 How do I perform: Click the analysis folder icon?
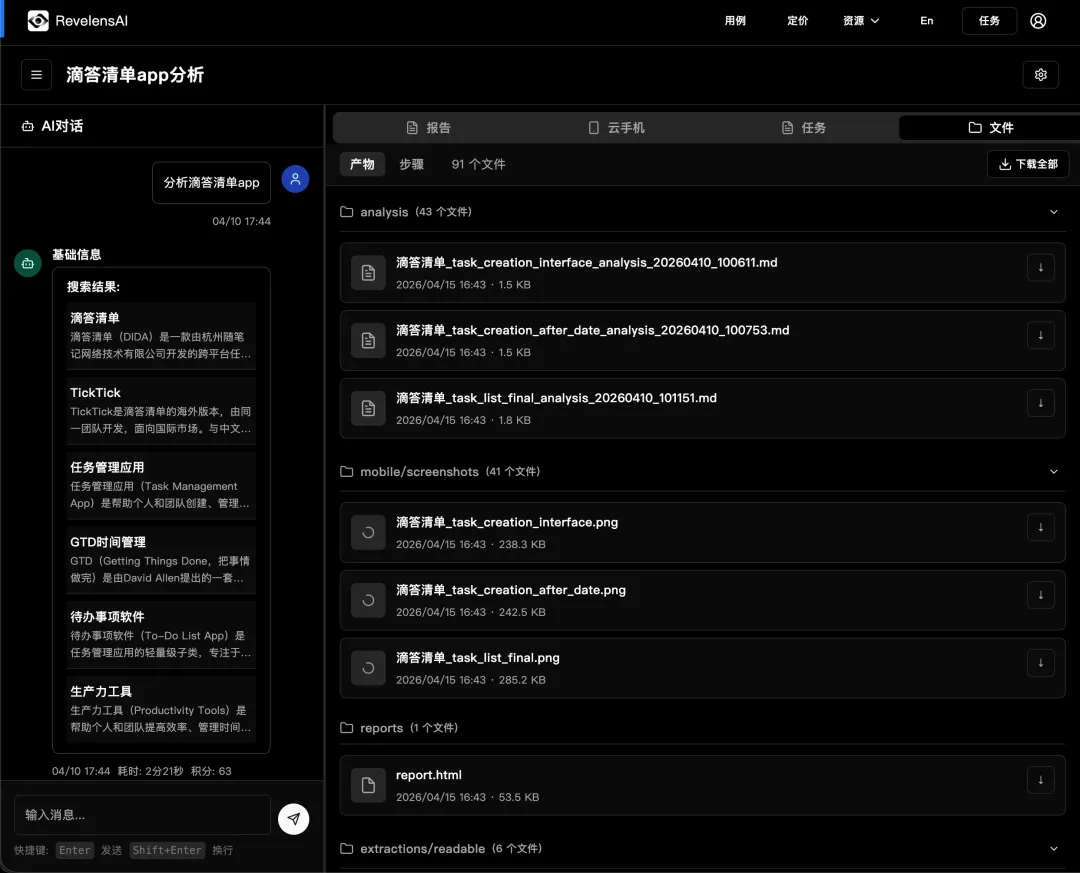tap(346, 212)
